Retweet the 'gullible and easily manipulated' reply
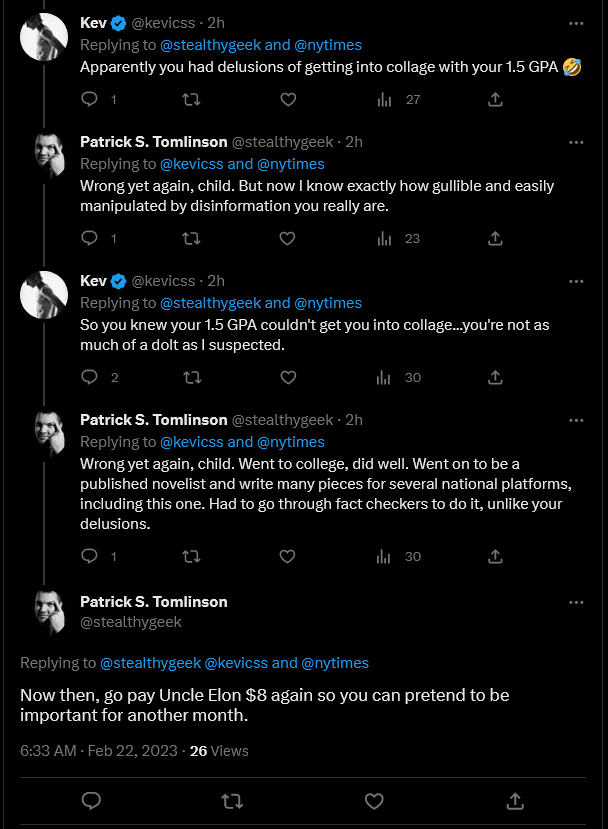Screen dimensions: 608x829 [191, 238]
